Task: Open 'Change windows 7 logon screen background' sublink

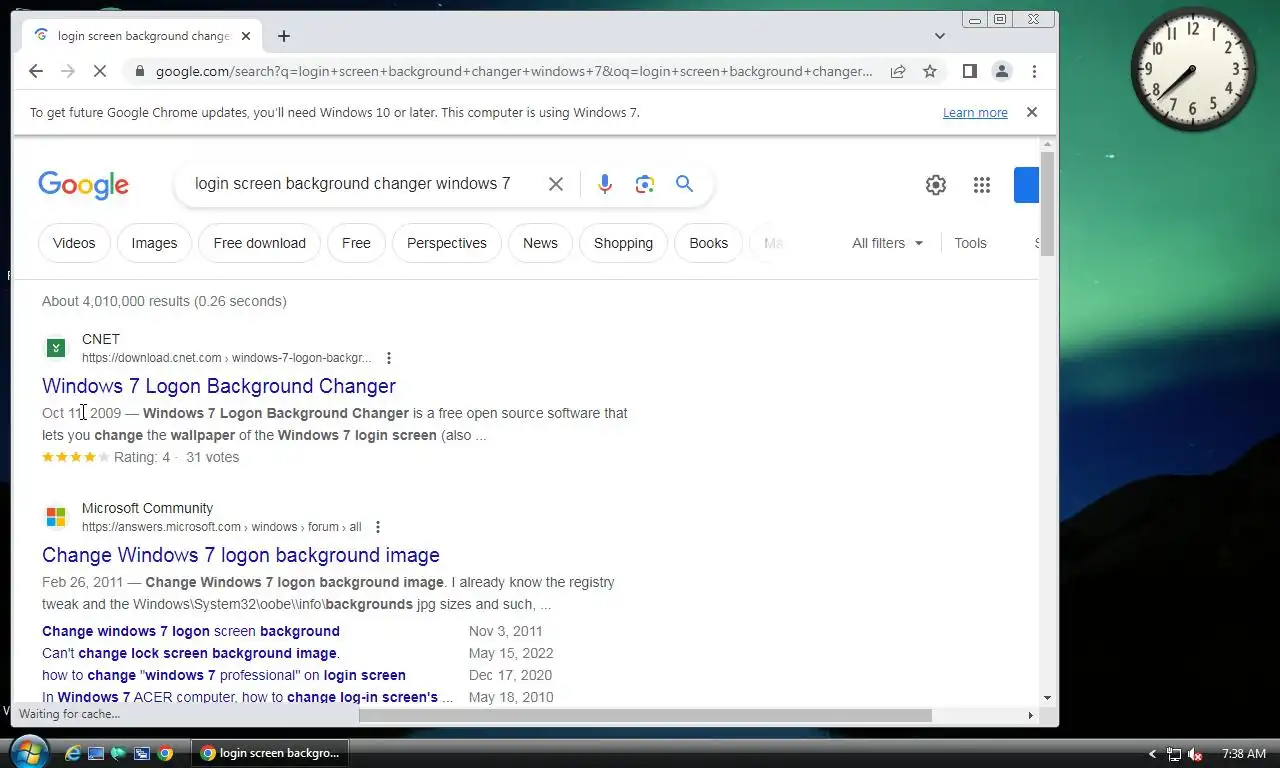Action: 191,631
